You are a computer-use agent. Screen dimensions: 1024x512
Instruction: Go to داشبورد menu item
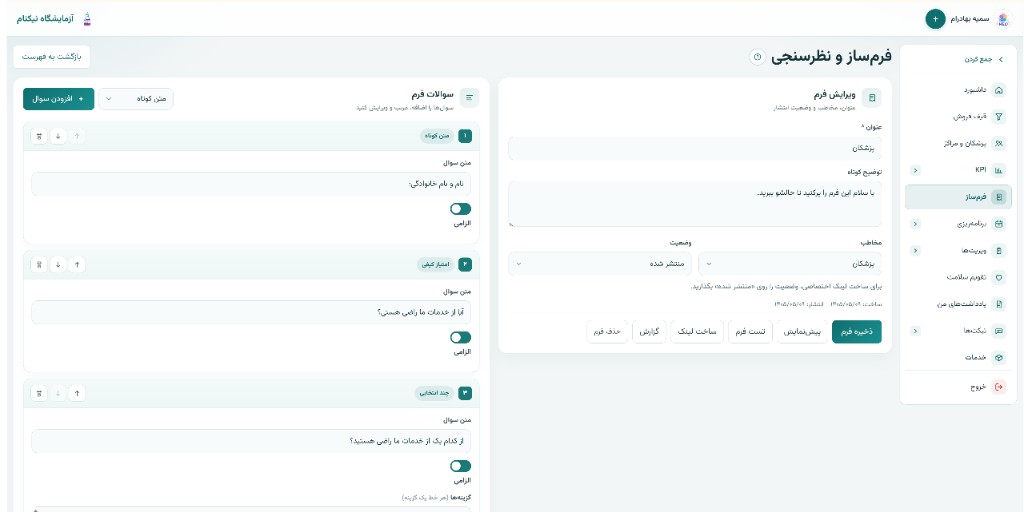pyautogui.click(x=958, y=90)
